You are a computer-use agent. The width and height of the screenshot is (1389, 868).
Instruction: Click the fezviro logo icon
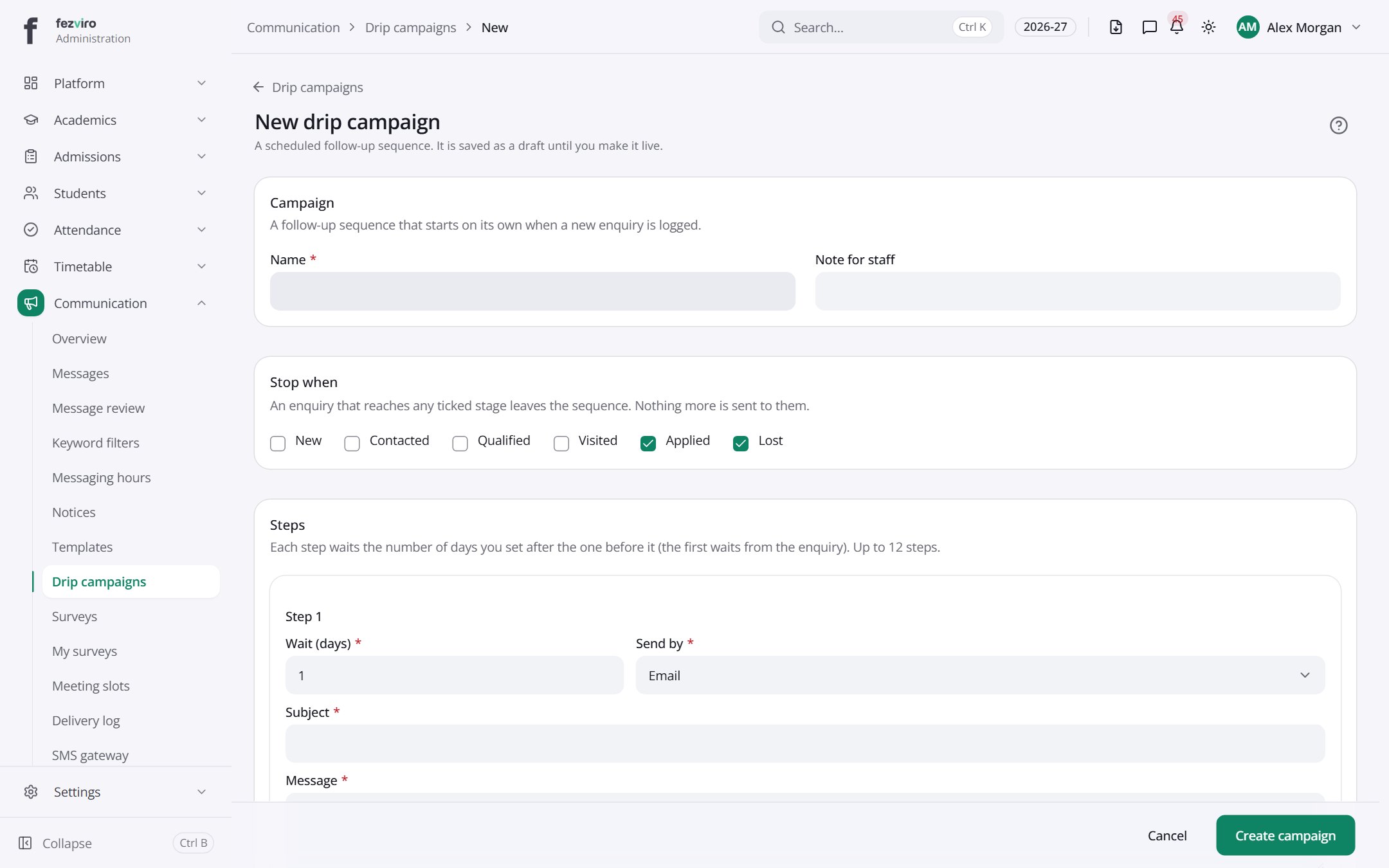(x=30, y=30)
